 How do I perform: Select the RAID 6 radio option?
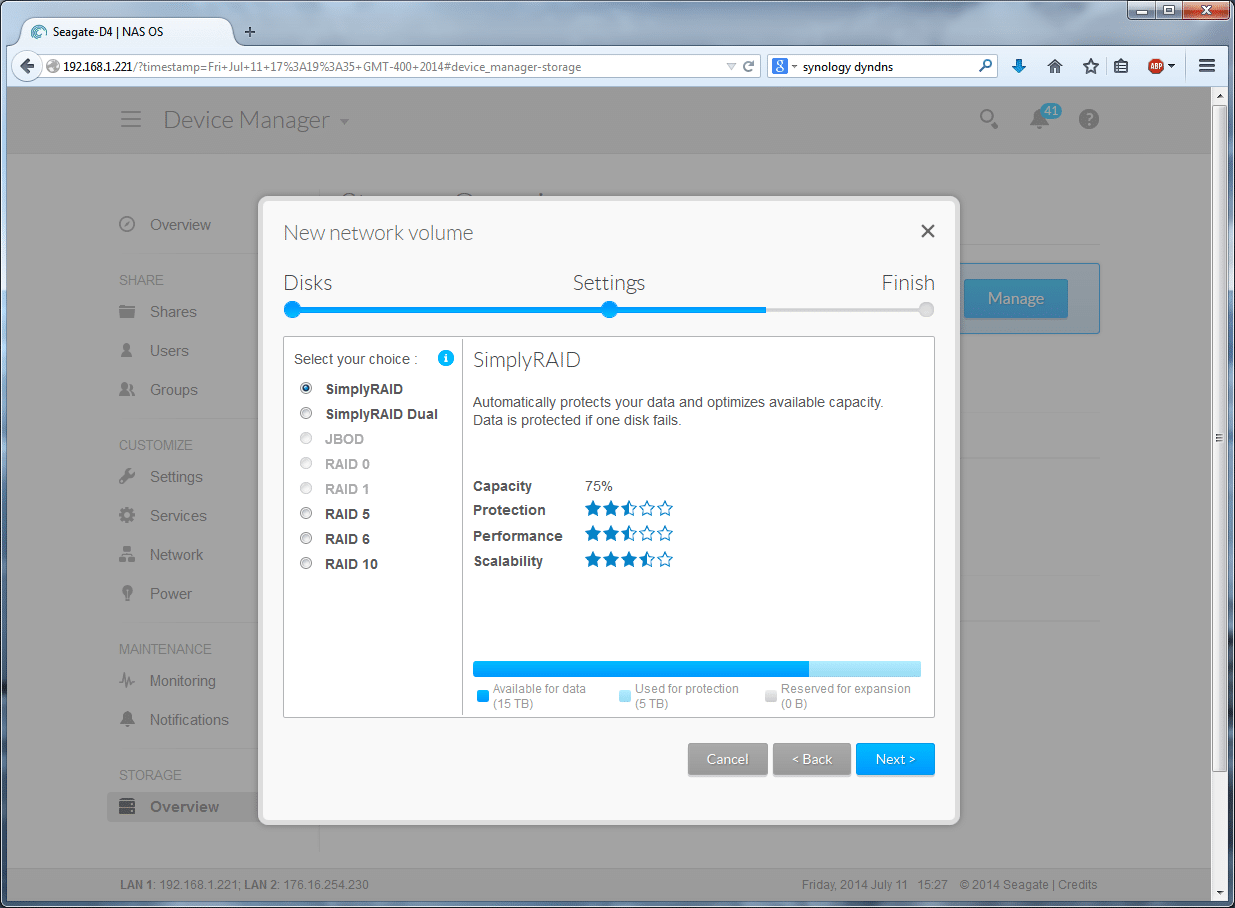coord(306,539)
